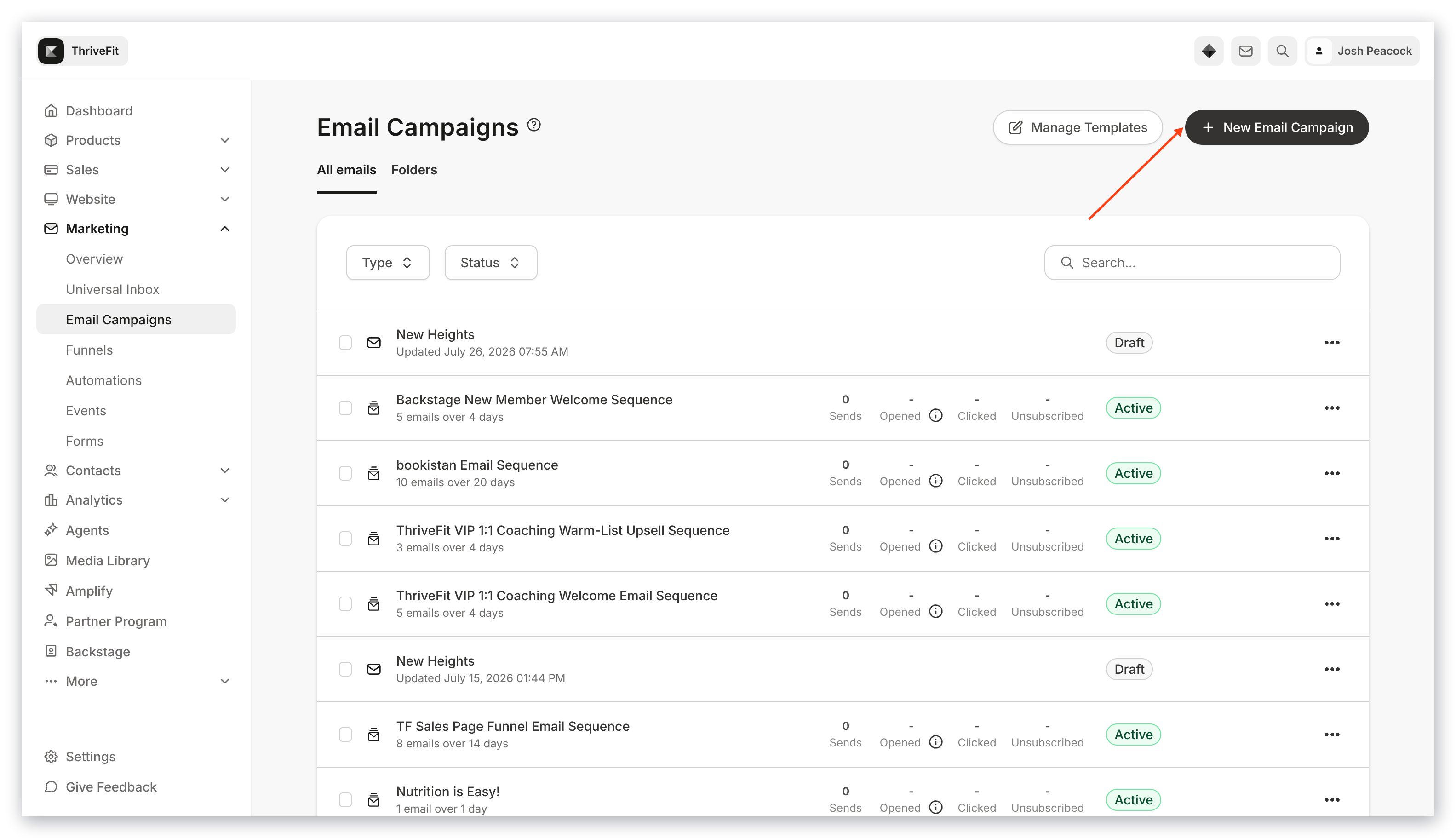This screenshot has height=838, width=1456.
Task: Click info icon in Backstage New Member row
Action: [936, 415]
